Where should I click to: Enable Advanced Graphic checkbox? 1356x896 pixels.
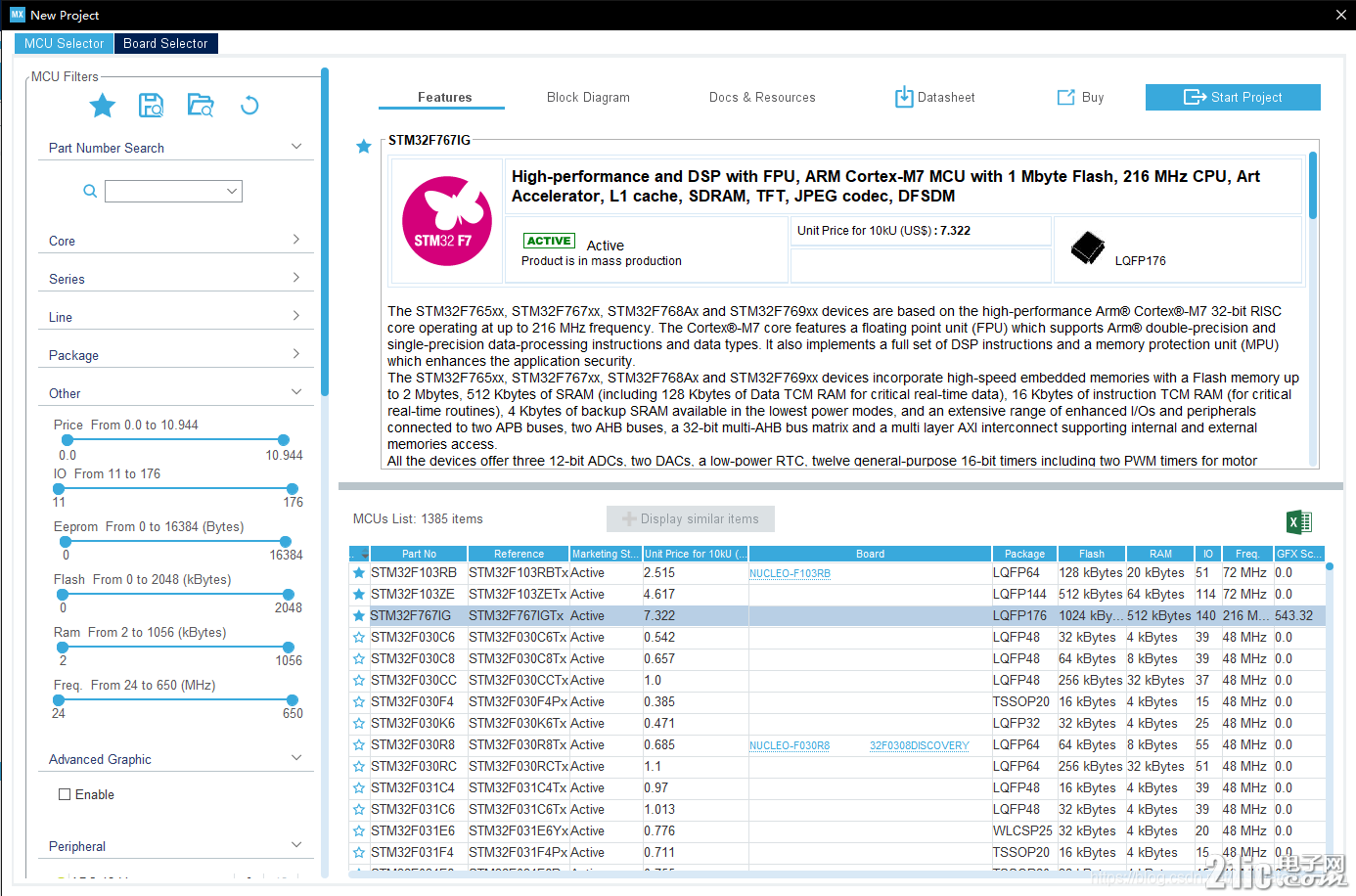point(65,794)
